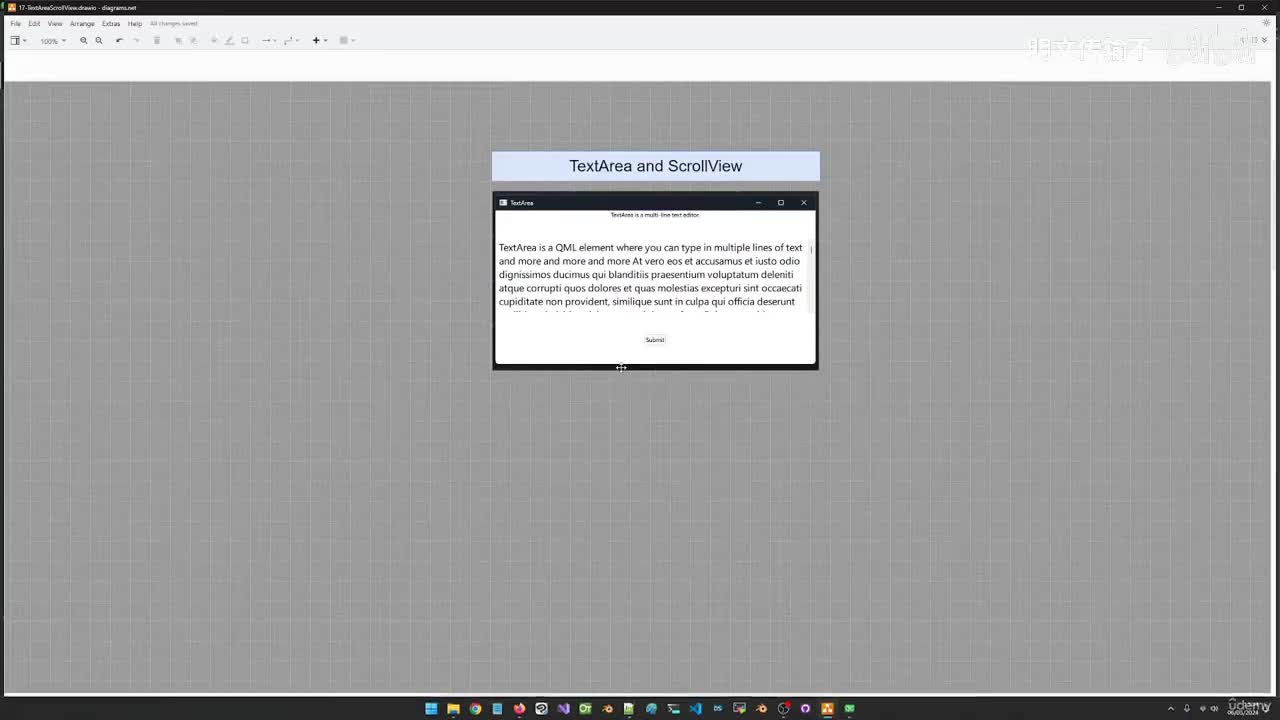Open the File menu
The width and height of the screenshot is (1280, 720).
point(15,23)
